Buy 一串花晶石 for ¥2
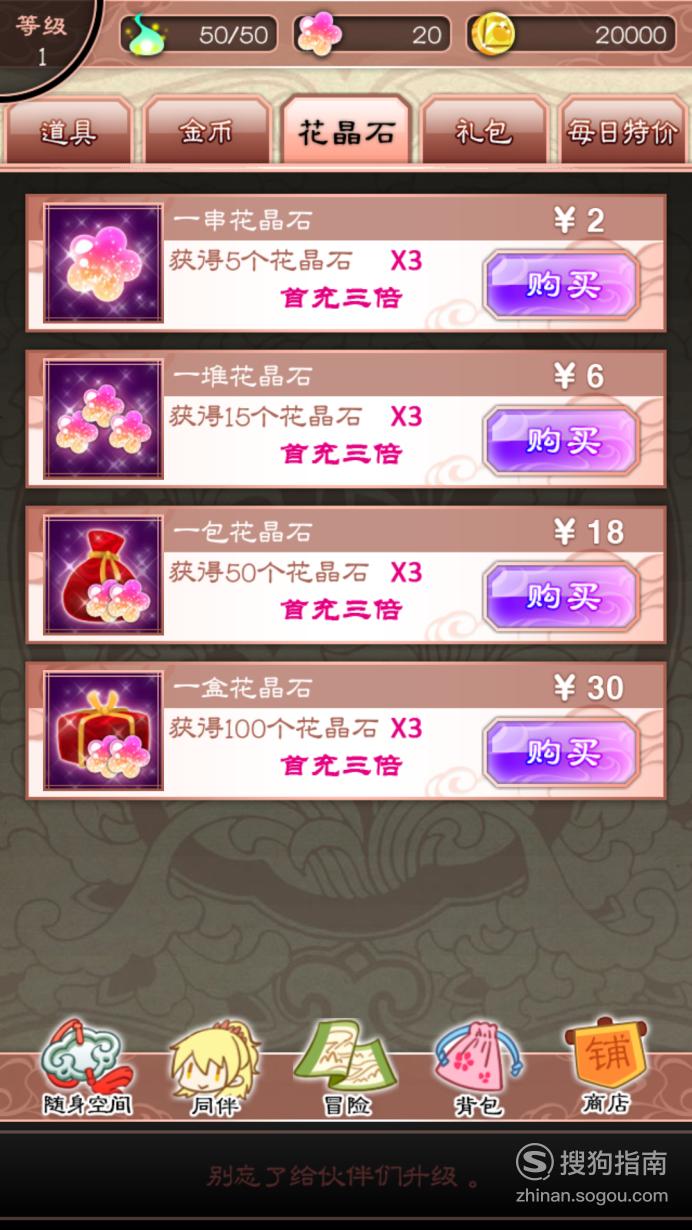692x1230 pixels. (562, 285)
